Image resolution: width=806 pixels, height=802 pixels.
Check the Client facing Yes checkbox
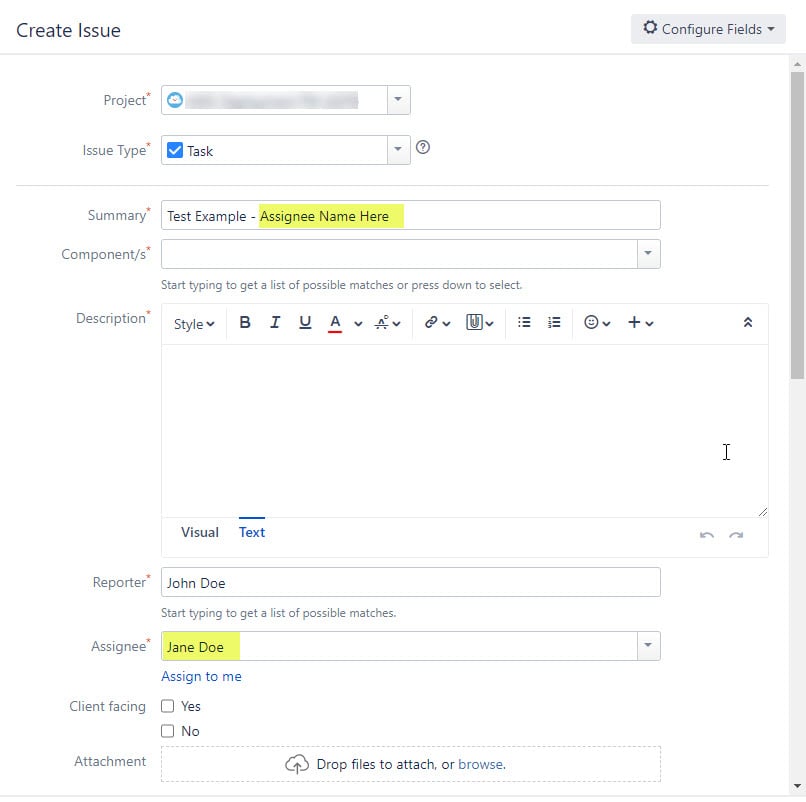pos(168,706)
